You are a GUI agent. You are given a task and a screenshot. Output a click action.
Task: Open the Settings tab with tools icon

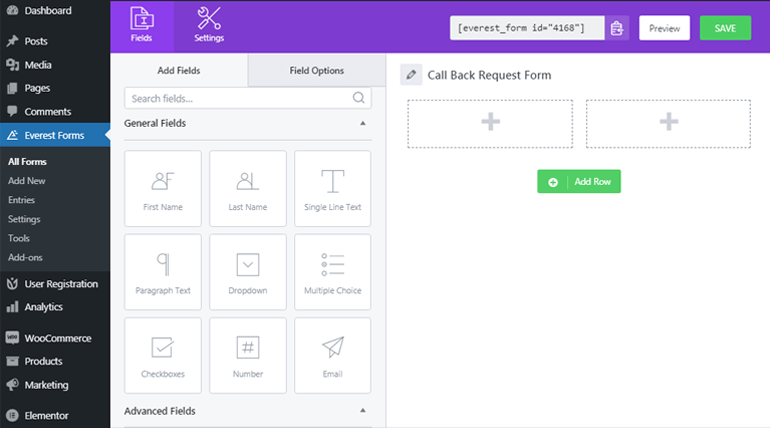(209, 27)
